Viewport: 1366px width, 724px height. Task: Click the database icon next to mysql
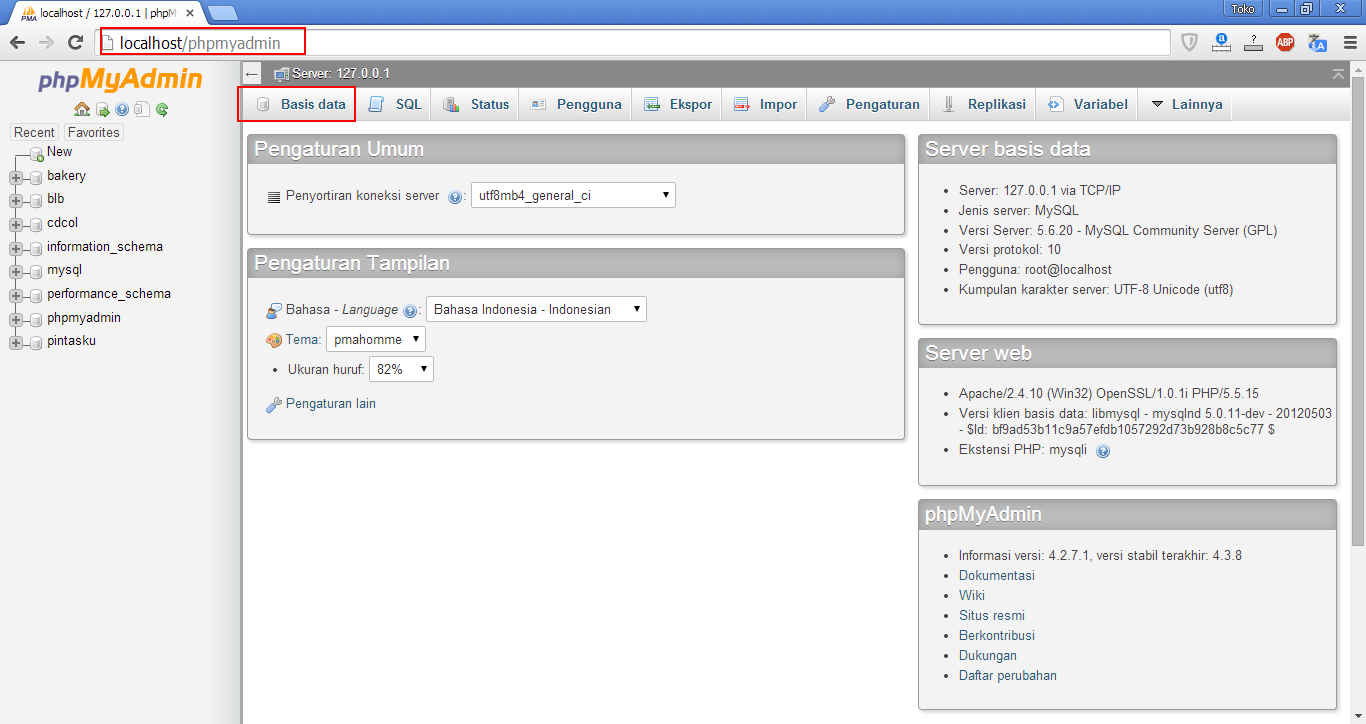pyautogui.click(x=36, y=271)
